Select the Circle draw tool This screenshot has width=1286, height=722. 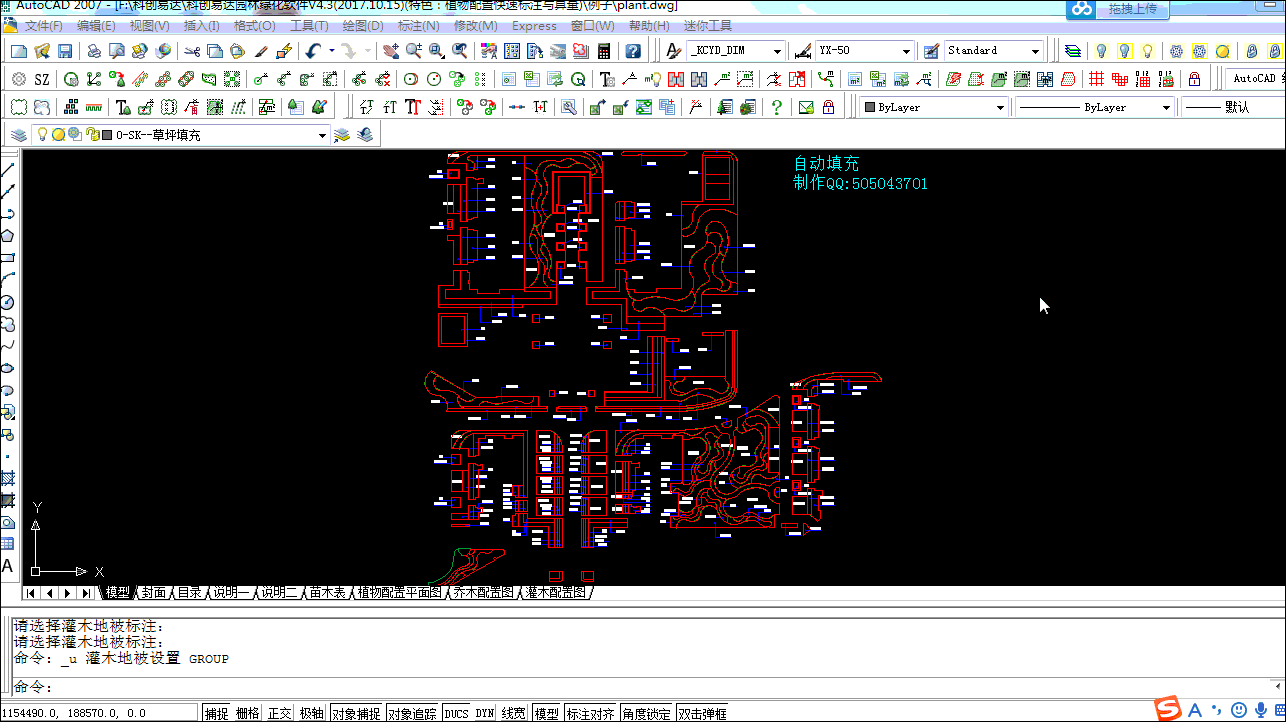8,302
